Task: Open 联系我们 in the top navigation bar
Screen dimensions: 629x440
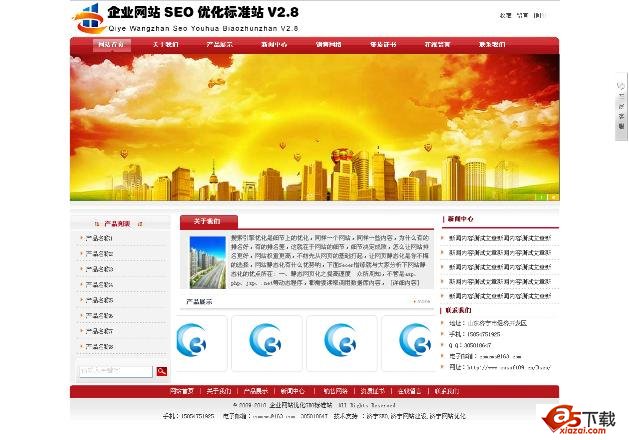Action: coord(492,45)
